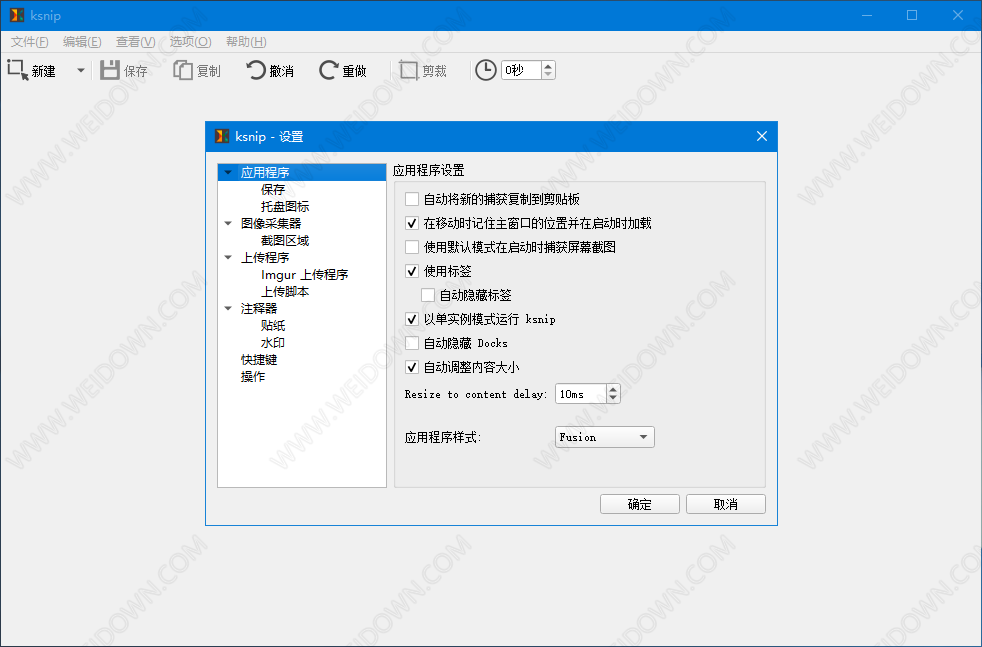
Task: Collapse the 上传程序 tree node arrow
Action: click(x=228, y=257)
